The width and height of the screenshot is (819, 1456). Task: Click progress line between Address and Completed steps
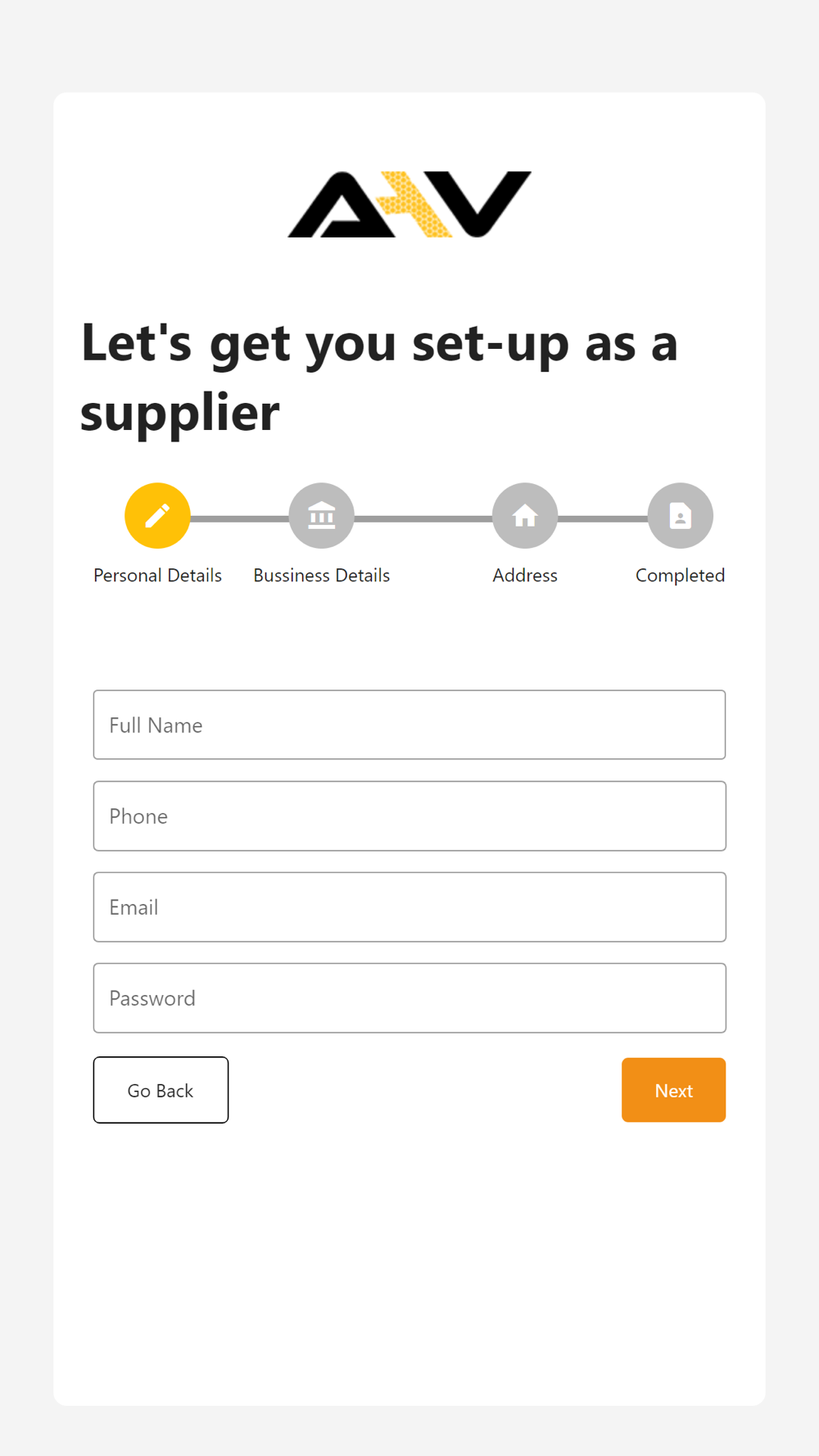pyautogui.click(x=603, y=519)
